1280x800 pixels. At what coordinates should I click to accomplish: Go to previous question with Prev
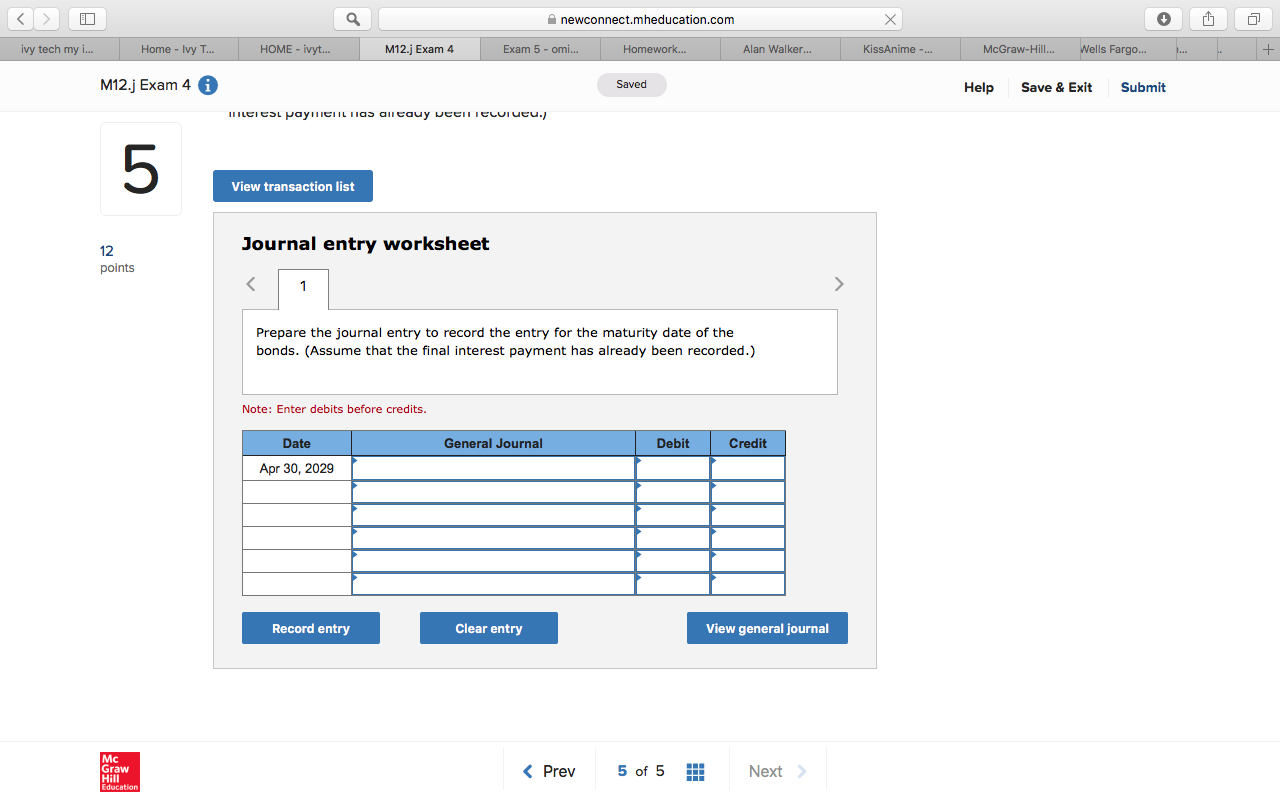(x=550, y=771)
